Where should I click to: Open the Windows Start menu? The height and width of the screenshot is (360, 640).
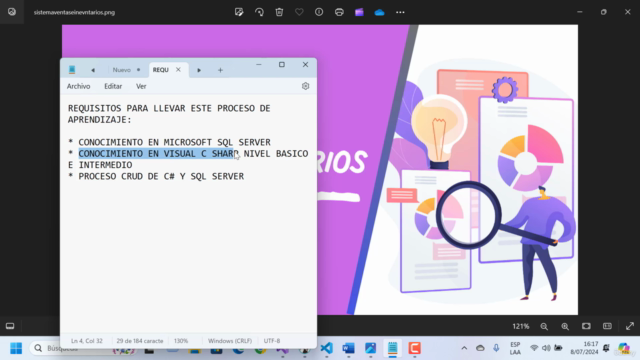(x=16, y=348)
